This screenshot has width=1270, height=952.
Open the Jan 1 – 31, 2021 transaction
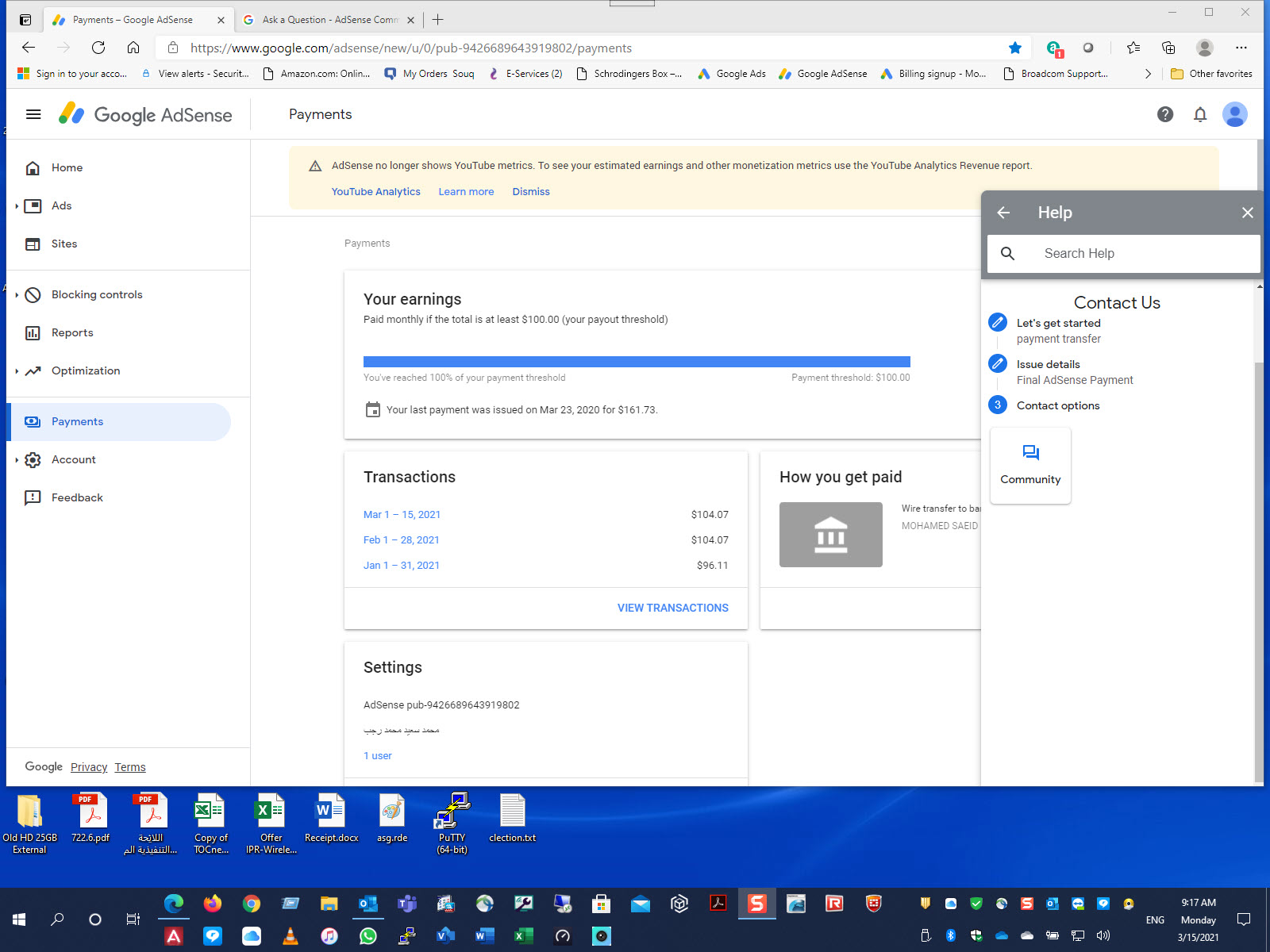point(401,566)
